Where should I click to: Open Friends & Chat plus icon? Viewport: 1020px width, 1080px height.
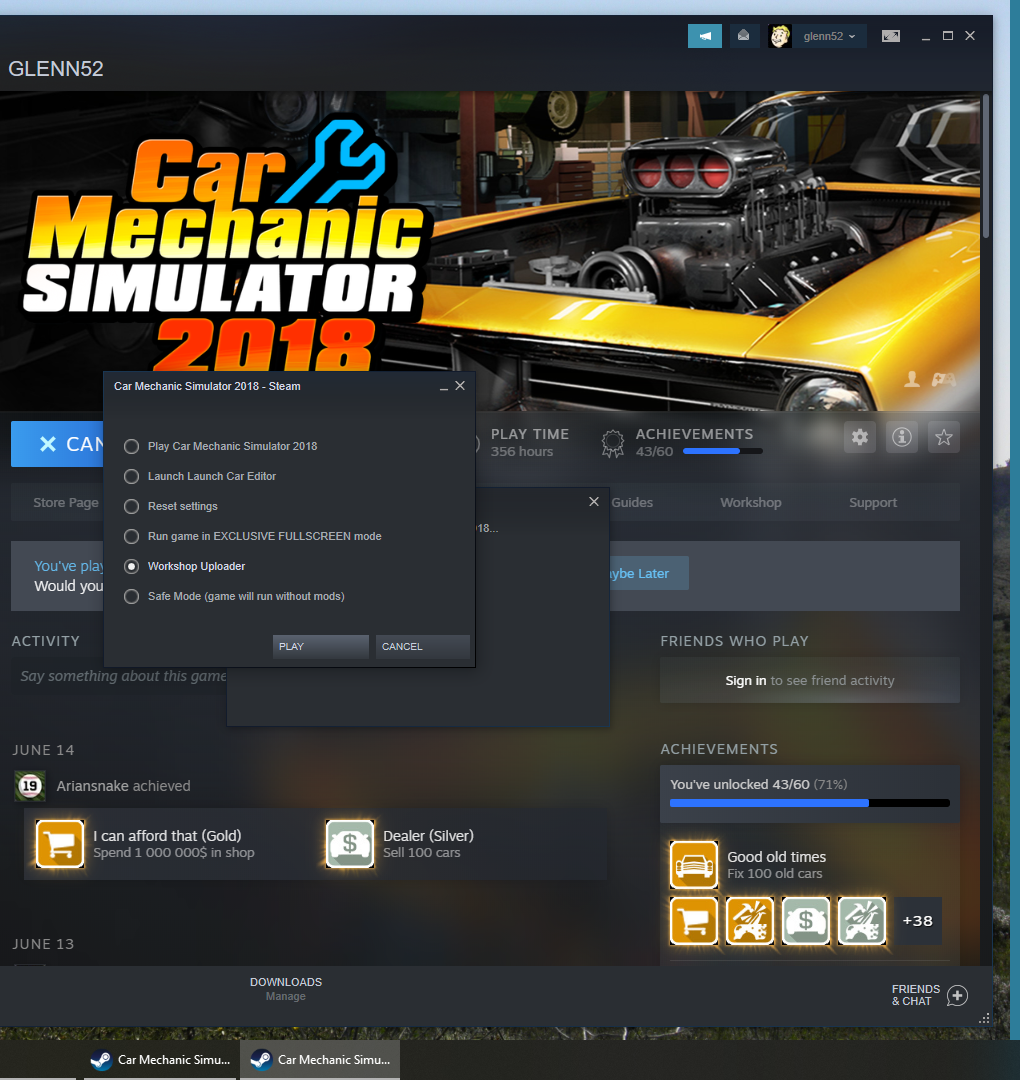[957, 995]
